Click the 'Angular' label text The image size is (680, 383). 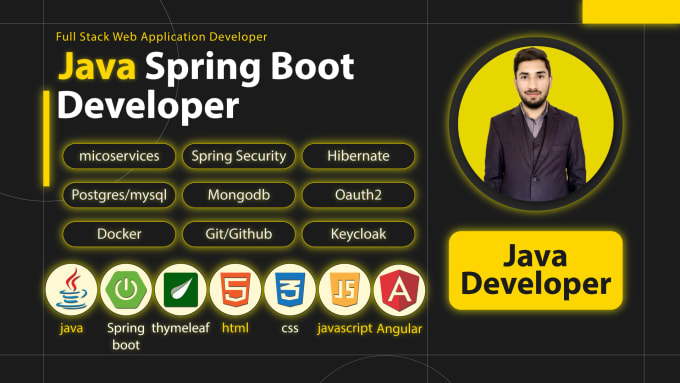coord(399,329)
